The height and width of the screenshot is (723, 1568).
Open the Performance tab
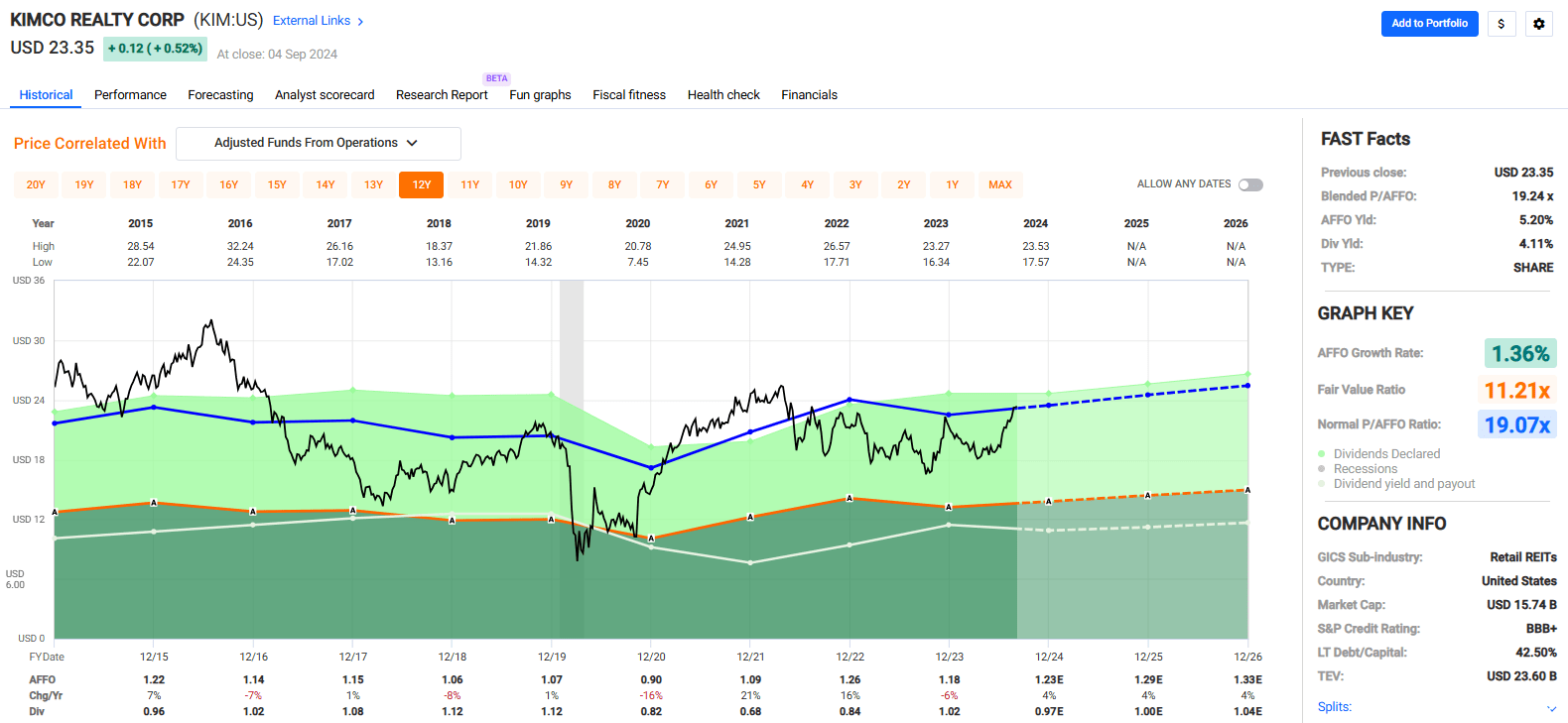pos(130,95)
